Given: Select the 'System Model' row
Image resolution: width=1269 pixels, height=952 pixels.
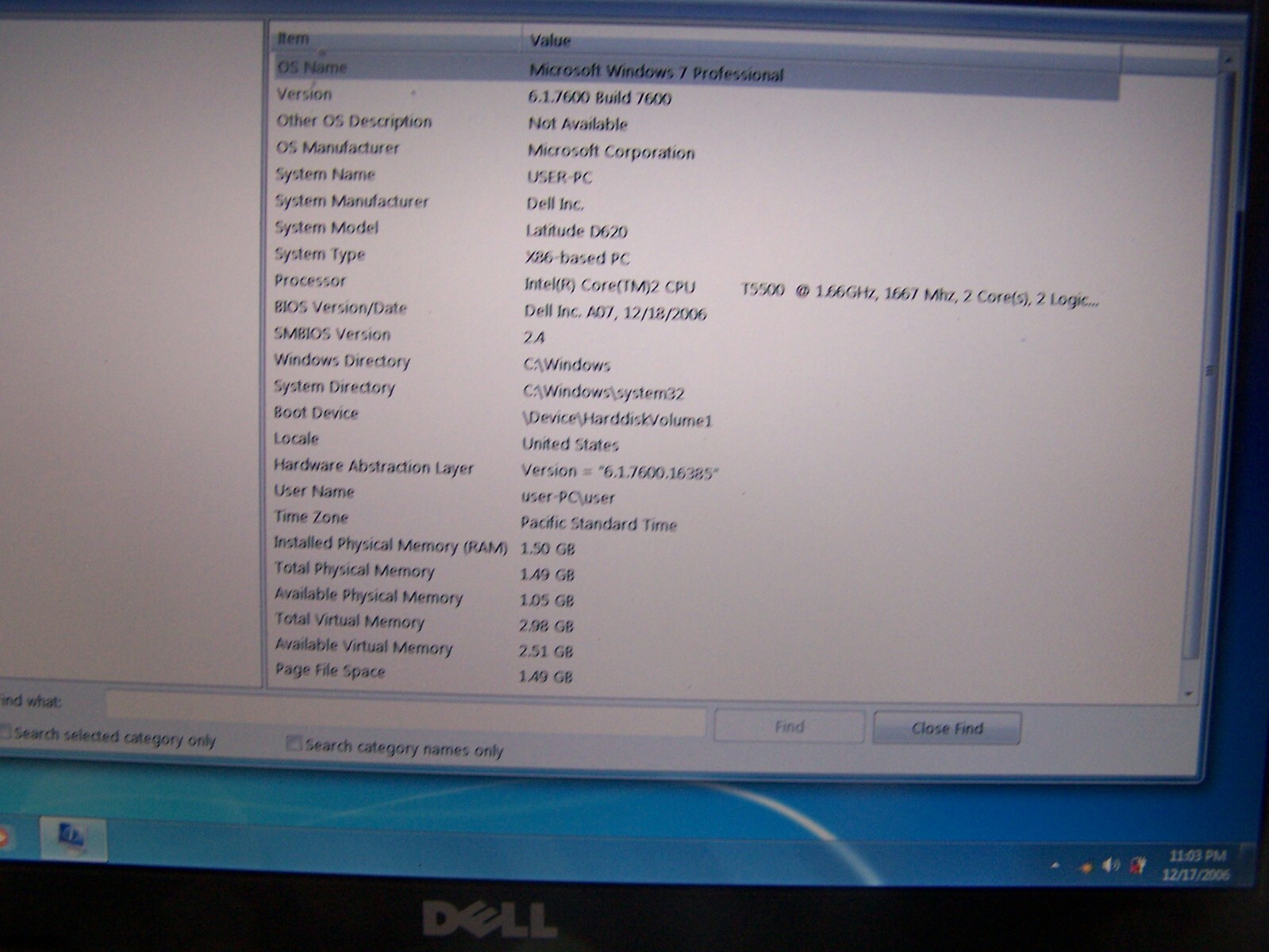Looking at the screenshot, I should point(326,228).
